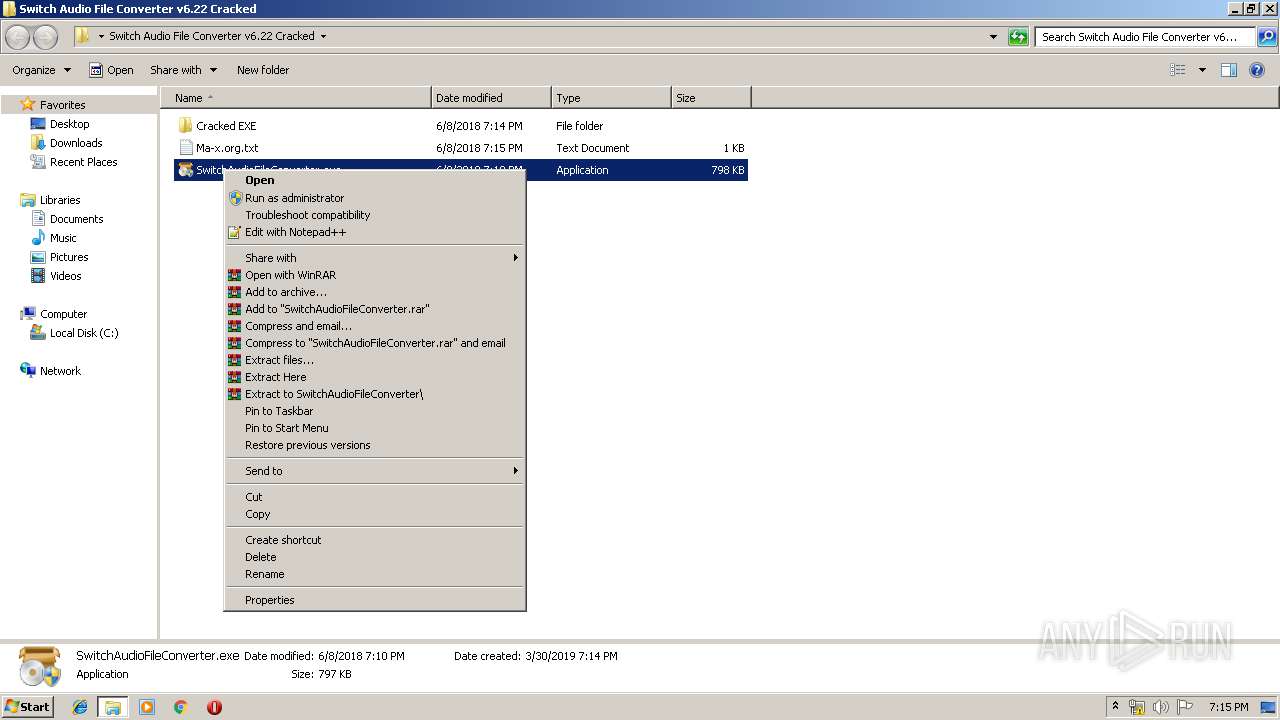Click the green Refresh icon

1018,37
